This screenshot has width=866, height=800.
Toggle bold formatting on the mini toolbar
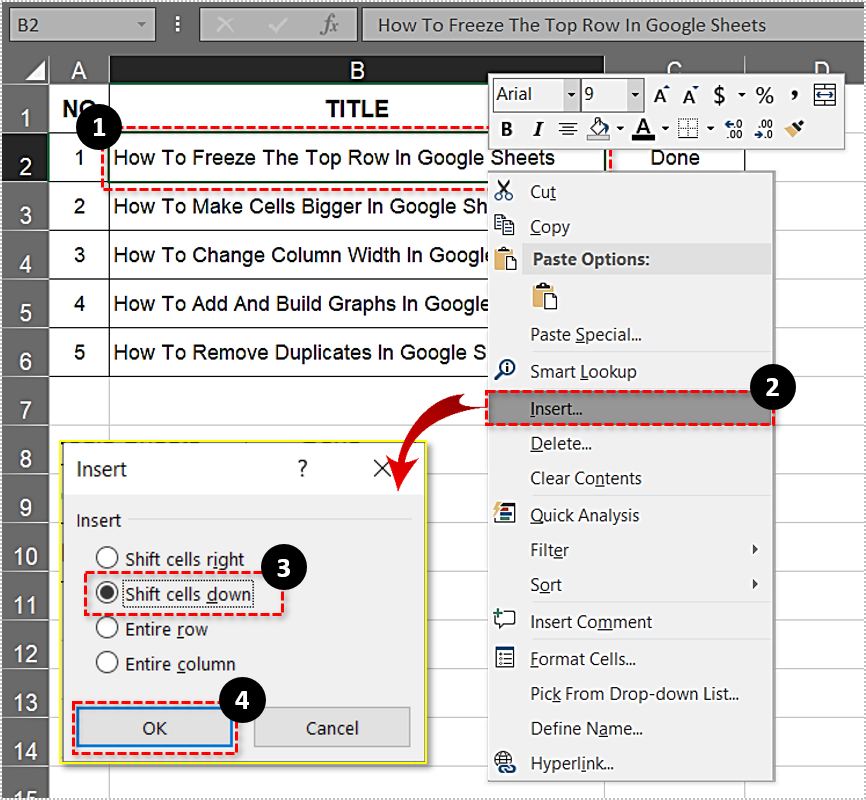coord(507,129)
